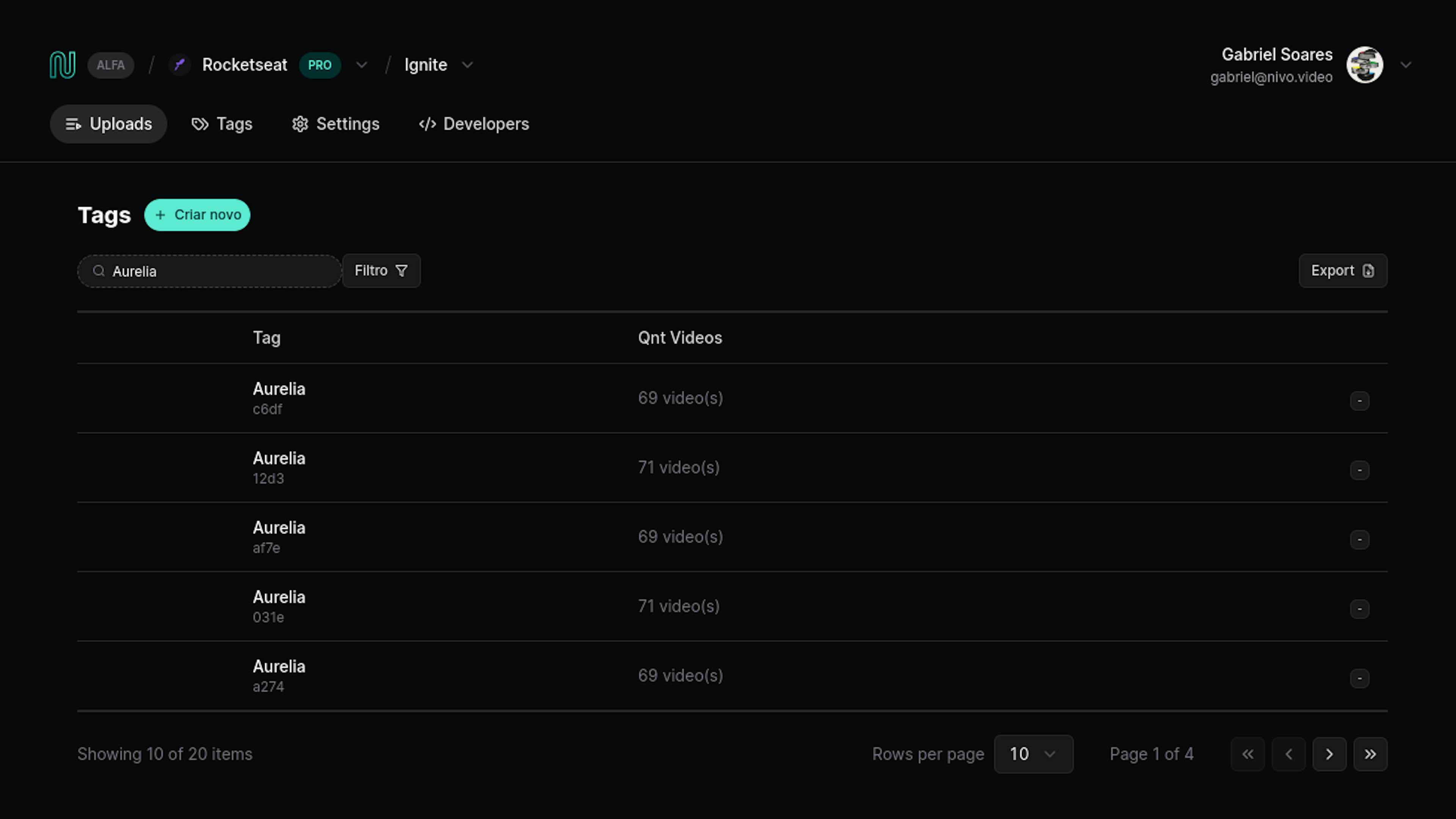Focus the Aurelia search field
Screen dimensions: 1456x819
pos(209,271)
